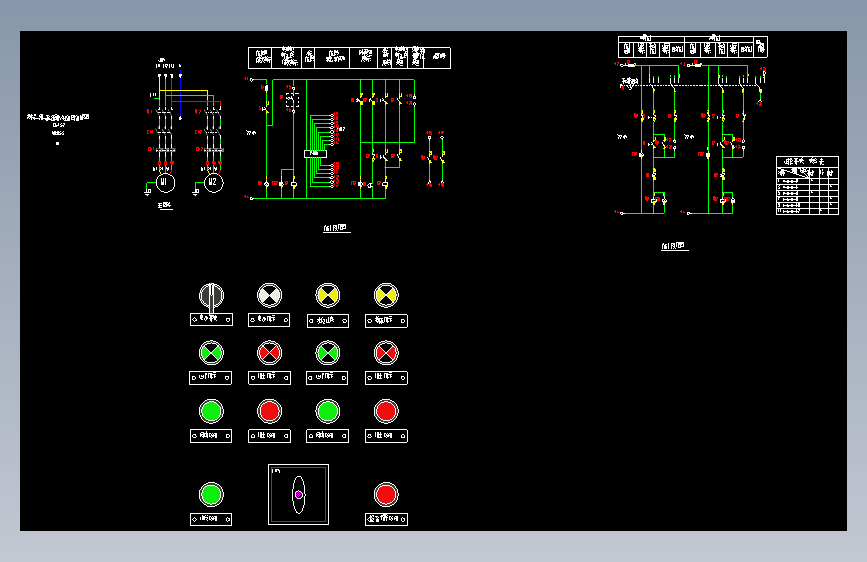Click the leftmost green crossed indicator lamp
This screenshot has height=562, width=867.
point(211,353)
